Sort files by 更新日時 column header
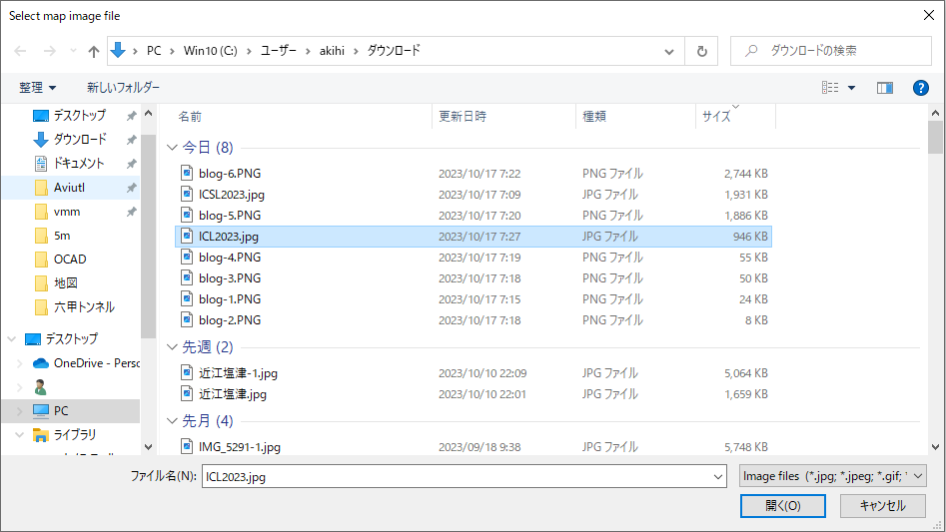 [x=462, y=116]
